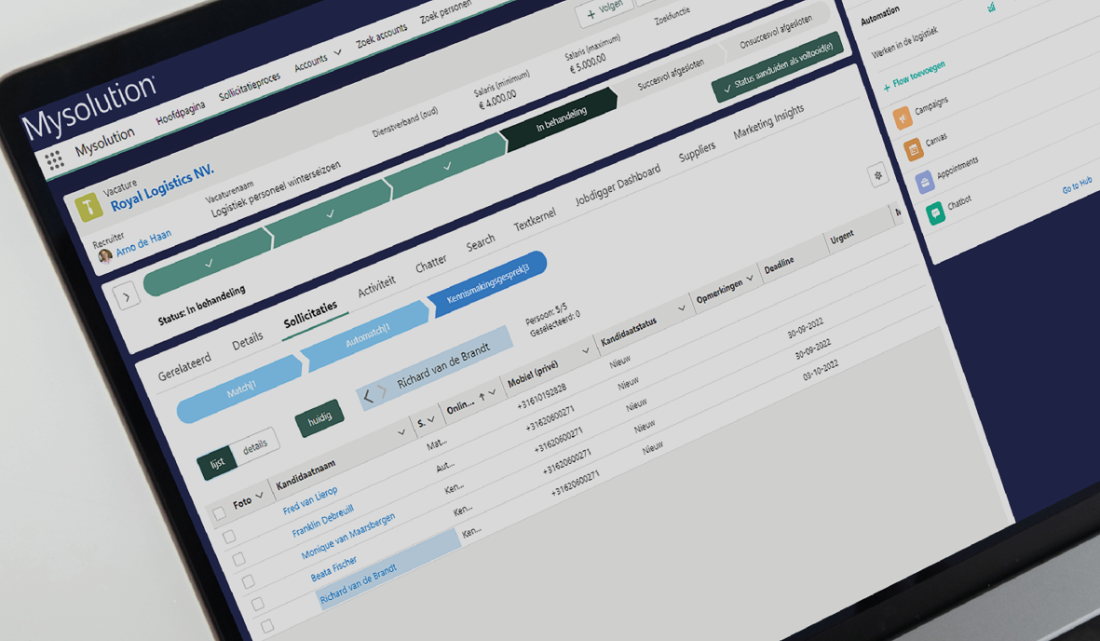Image resolution: width=1100 pixels, height=641 pixels.
Task: Toggle the select-all checkbox in table header
Action: (219, 514)
